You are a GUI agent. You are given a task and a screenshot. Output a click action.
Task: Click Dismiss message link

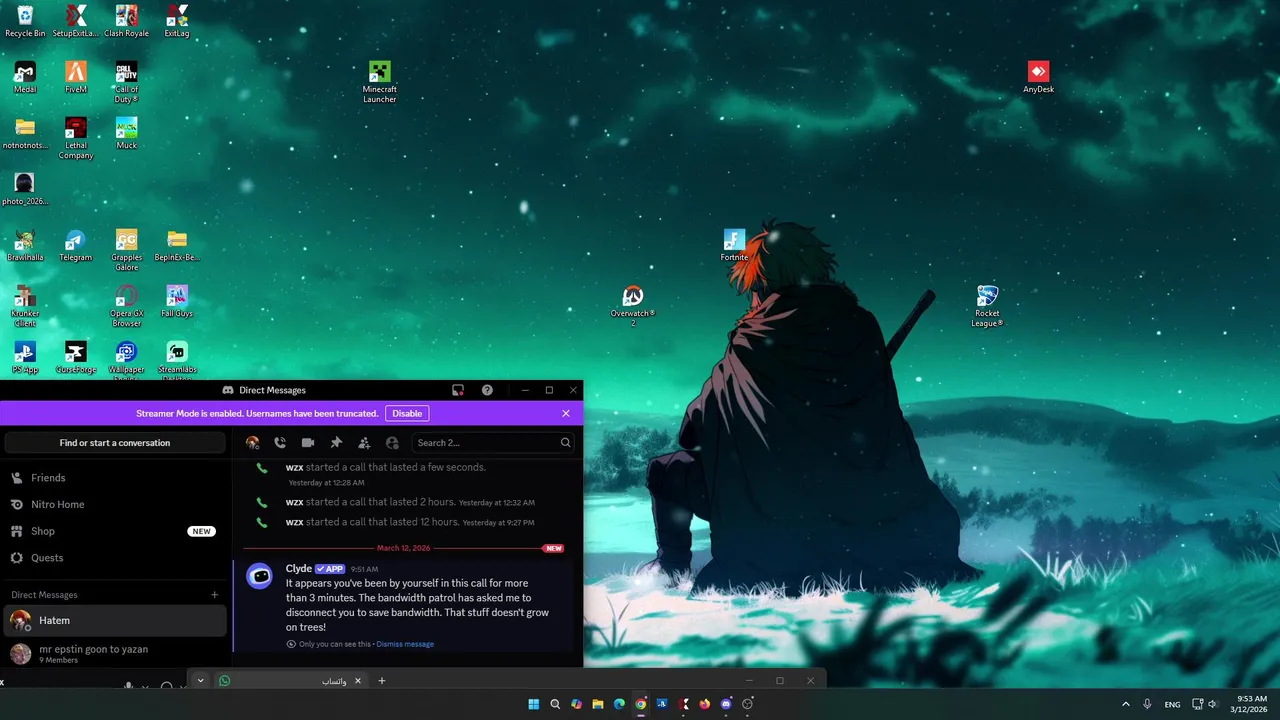pos(405,644)
